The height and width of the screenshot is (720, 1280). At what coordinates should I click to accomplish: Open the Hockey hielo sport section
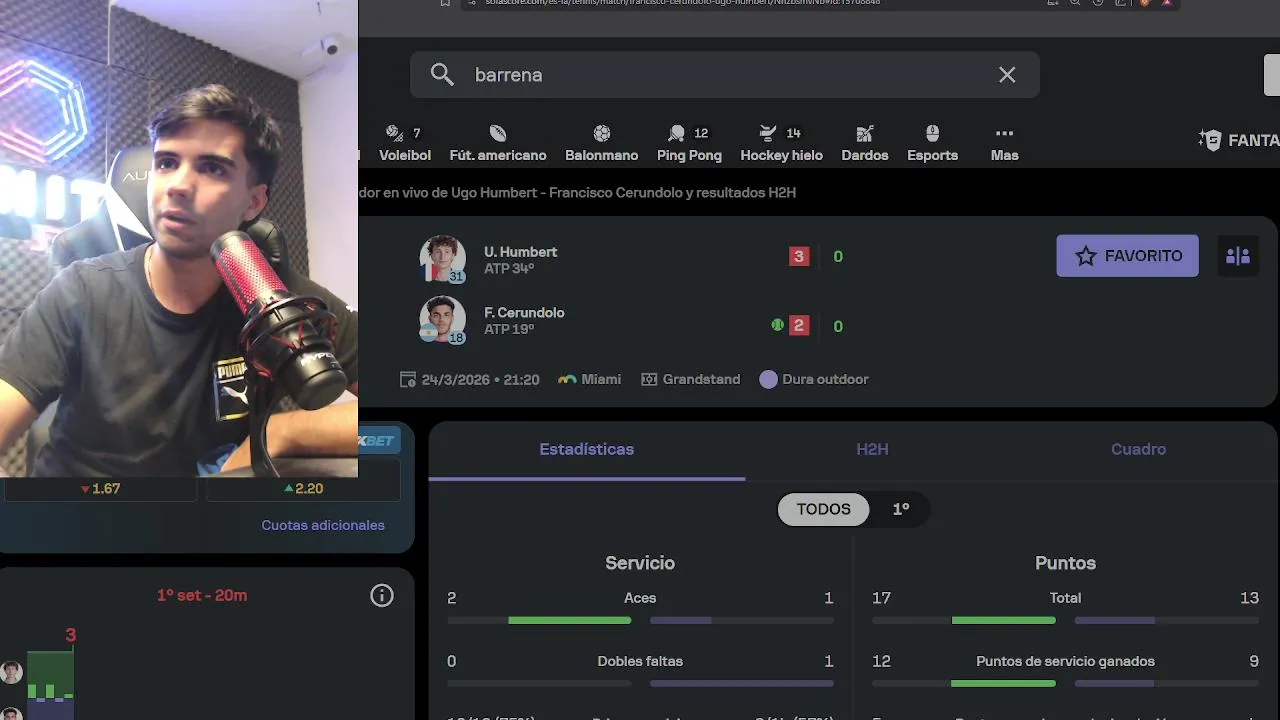tap(781, 144)
